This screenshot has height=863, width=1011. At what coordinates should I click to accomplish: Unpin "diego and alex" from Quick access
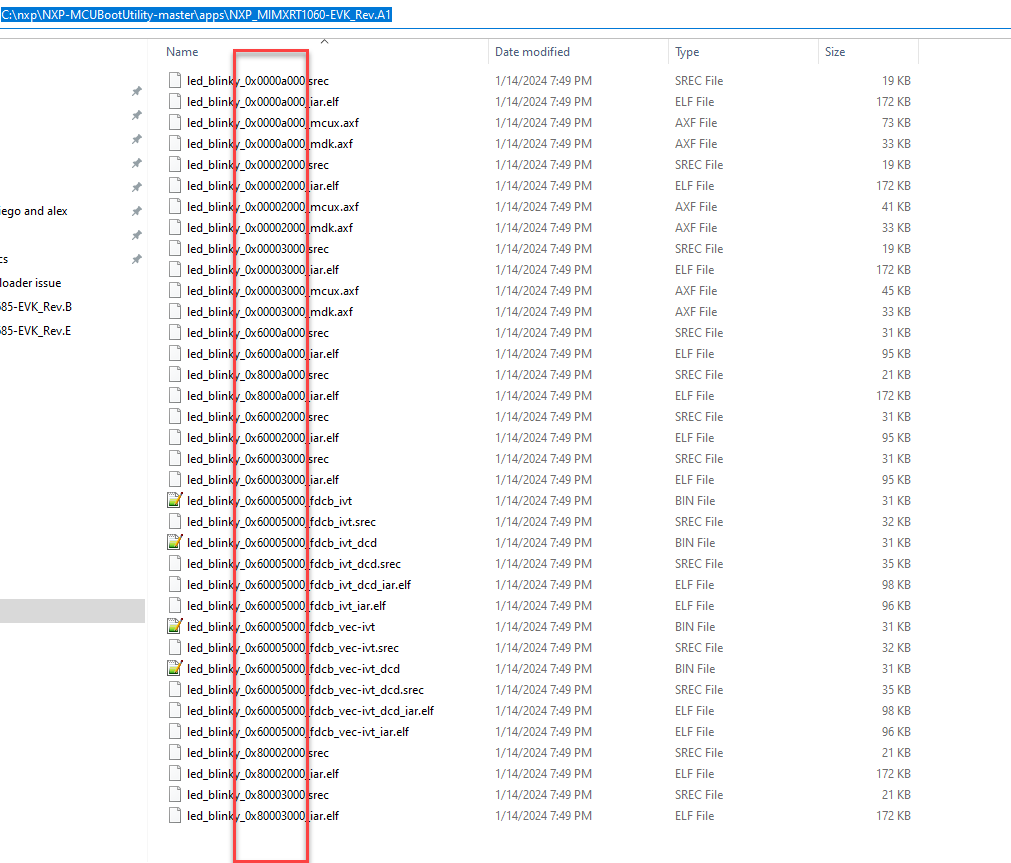pyautogui.click(x=135, y=211)
